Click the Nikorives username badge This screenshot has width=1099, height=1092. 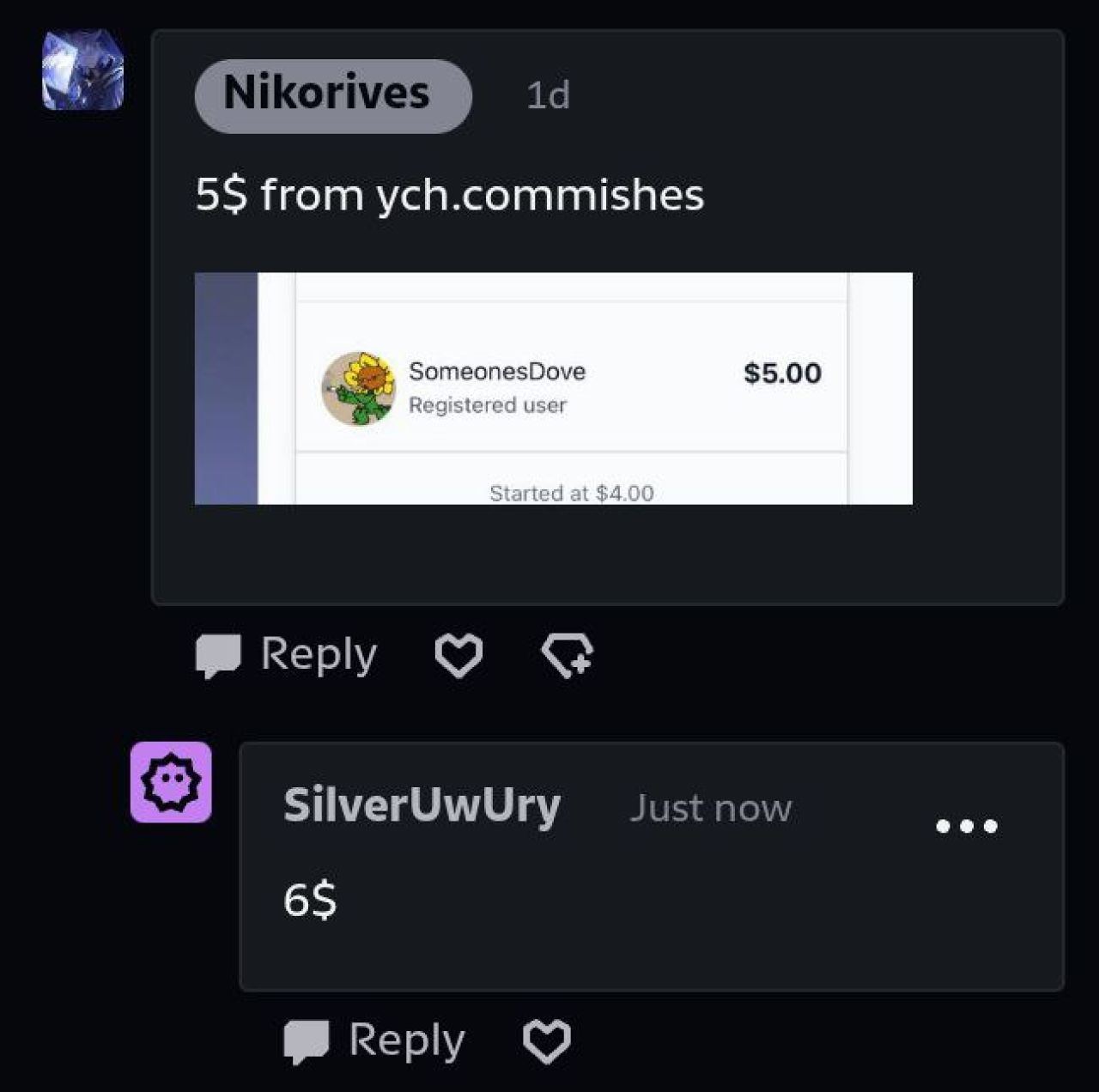pos(333,95)
